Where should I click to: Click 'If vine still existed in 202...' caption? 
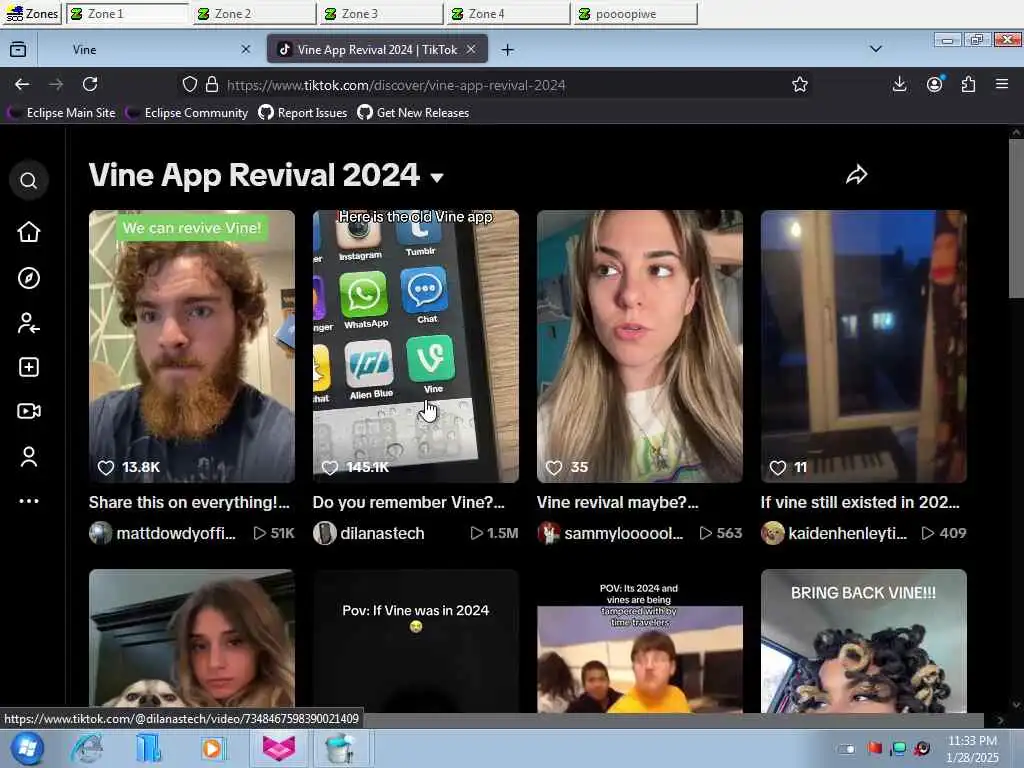coord(860,502)
